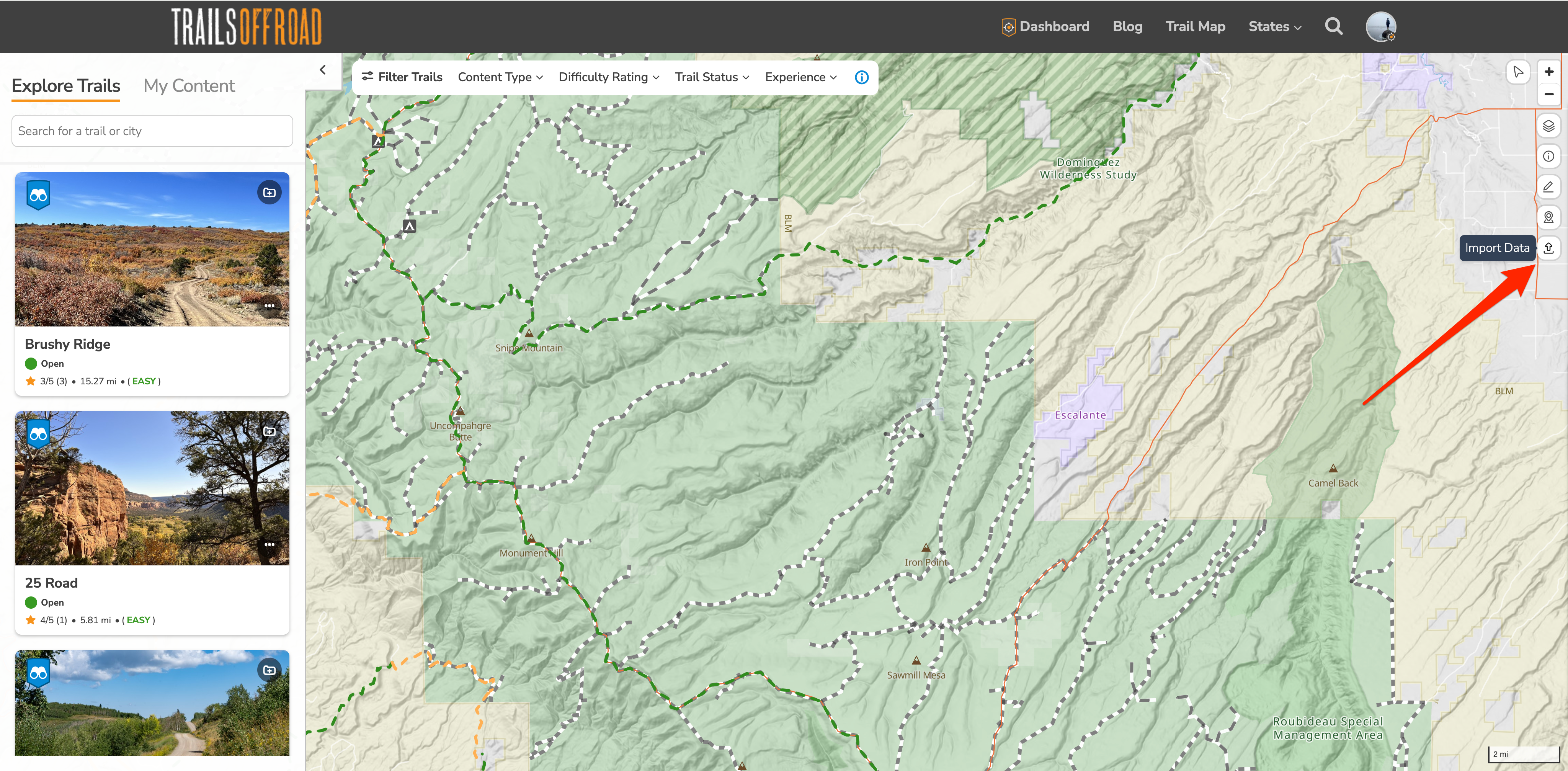The image size is (1568, 771).
Task: Click the Roubideau Special Management Area label
Action: (1328, 729)
